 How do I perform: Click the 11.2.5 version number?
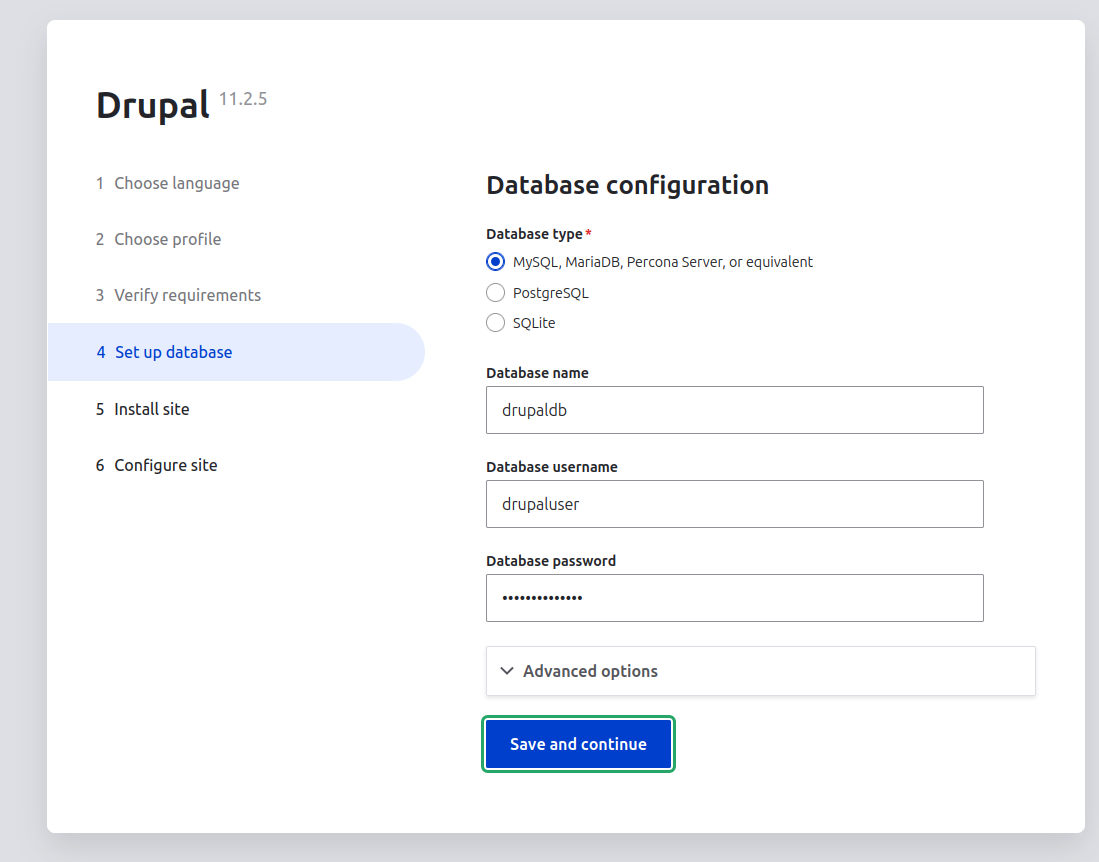(x=243, y=99)
